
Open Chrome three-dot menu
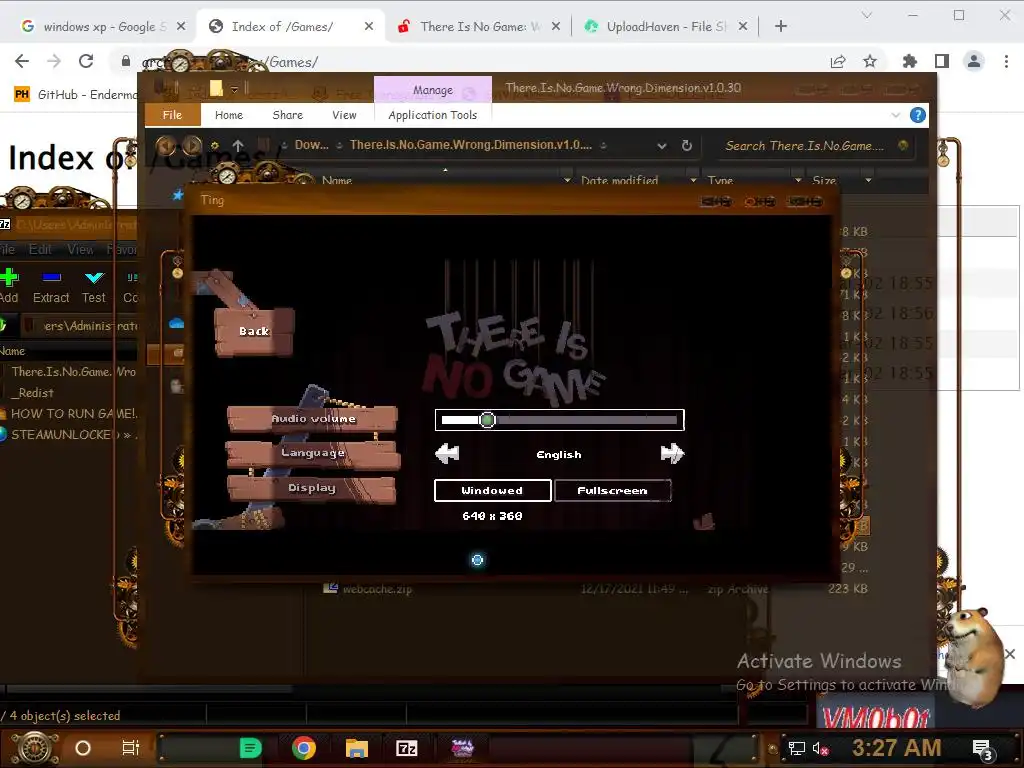point(1006,61)
